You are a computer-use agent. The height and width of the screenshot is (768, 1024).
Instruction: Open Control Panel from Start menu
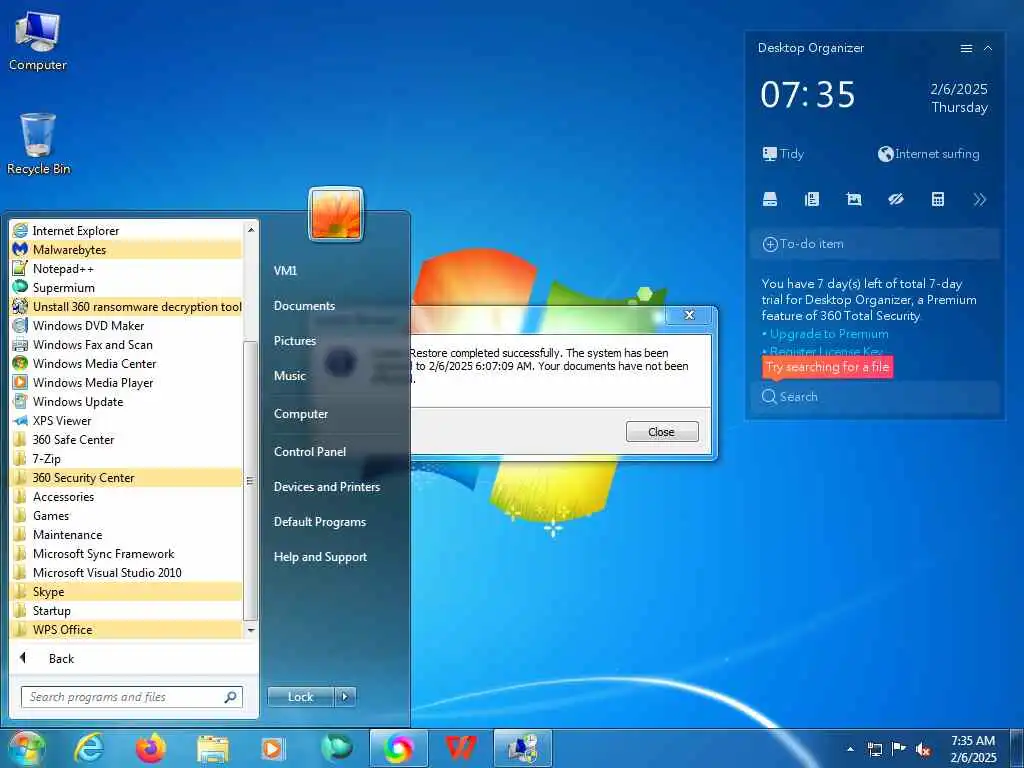pos(310,451)
